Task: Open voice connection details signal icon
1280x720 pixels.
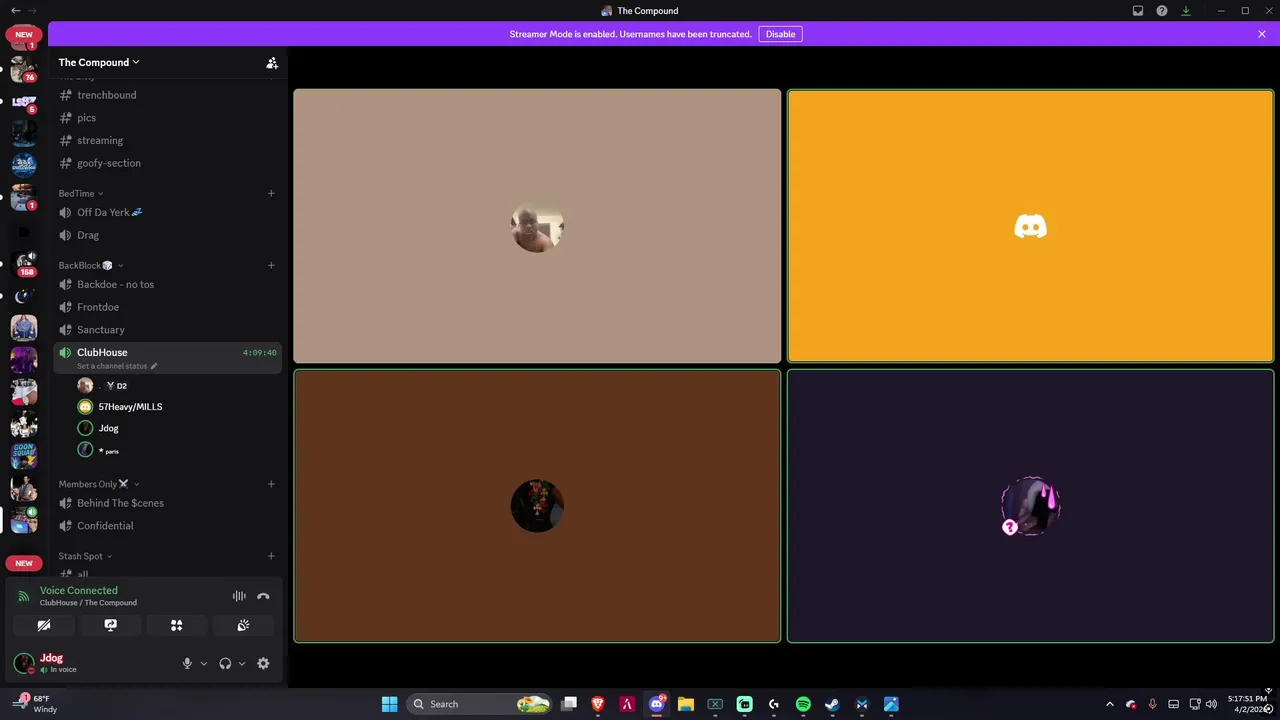Action: (24, 596)
